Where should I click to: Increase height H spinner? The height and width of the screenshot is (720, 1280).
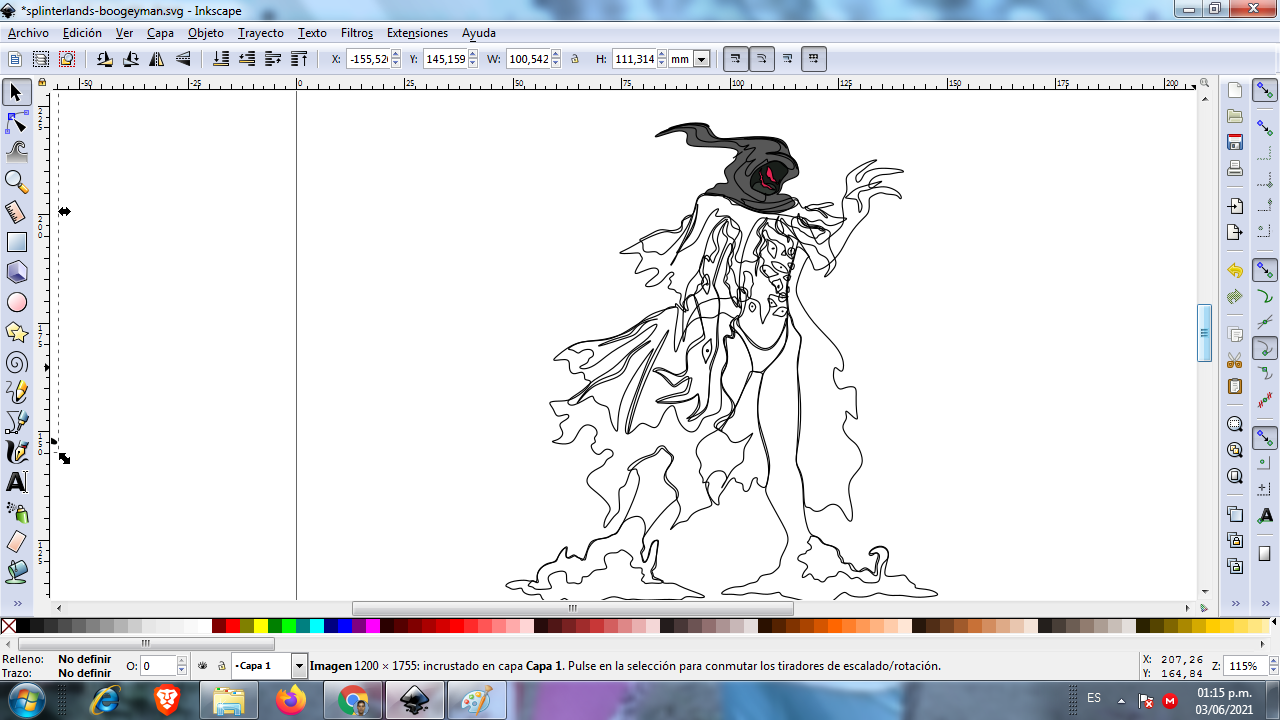(x=662, y=55)
